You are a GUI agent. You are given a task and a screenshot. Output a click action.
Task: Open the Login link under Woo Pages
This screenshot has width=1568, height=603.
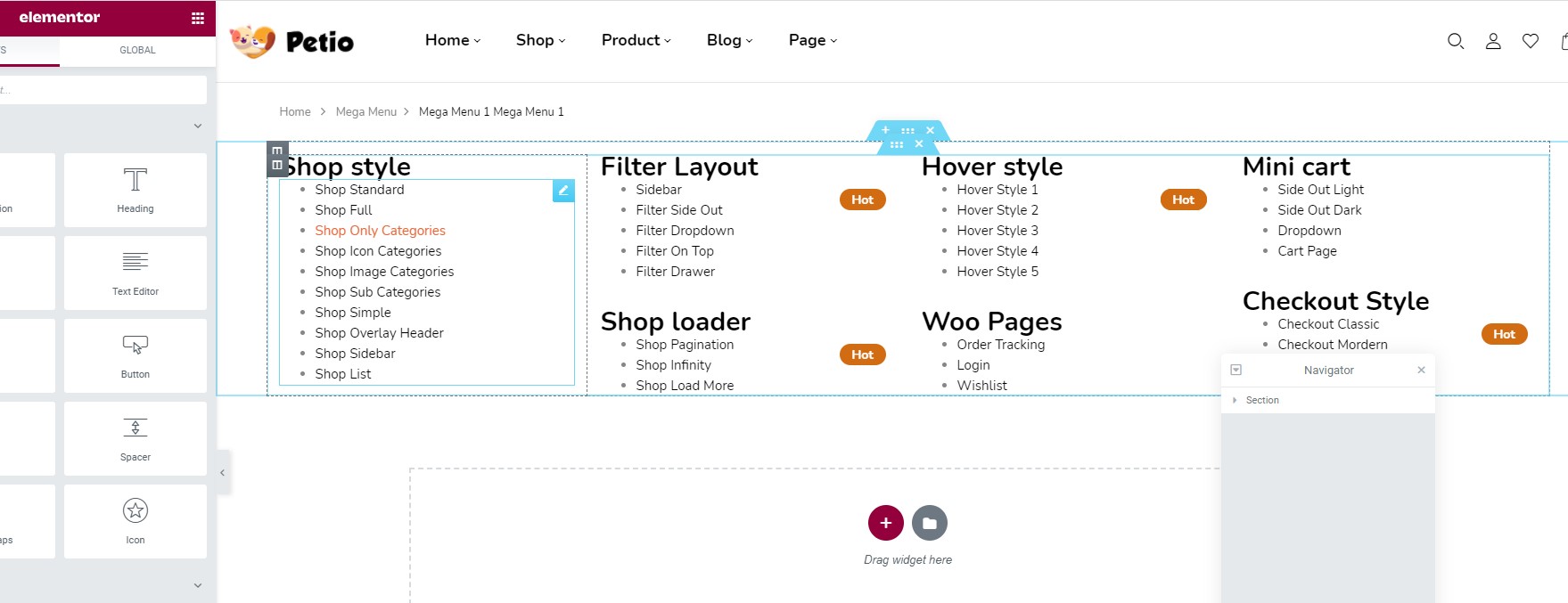973,365
